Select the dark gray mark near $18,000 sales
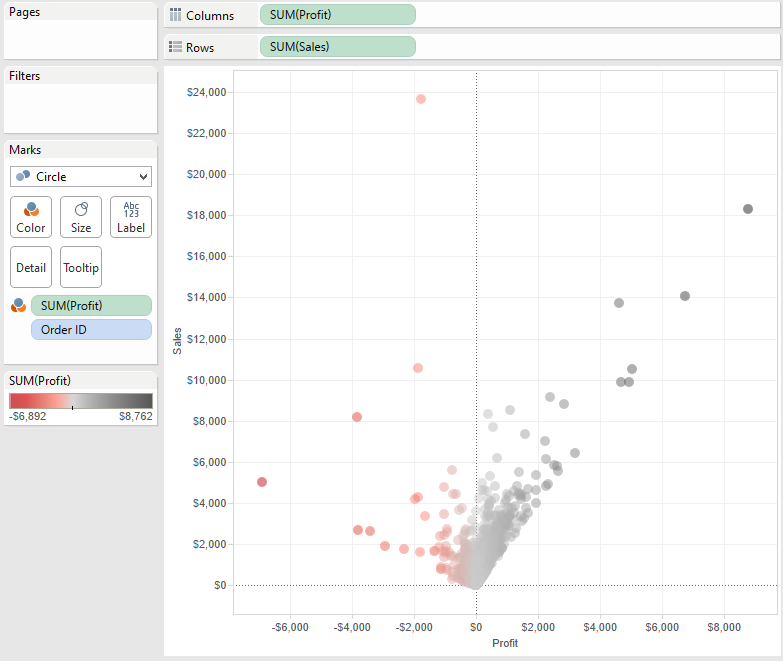Screen dimensions: 783x661 click(748, 209)
